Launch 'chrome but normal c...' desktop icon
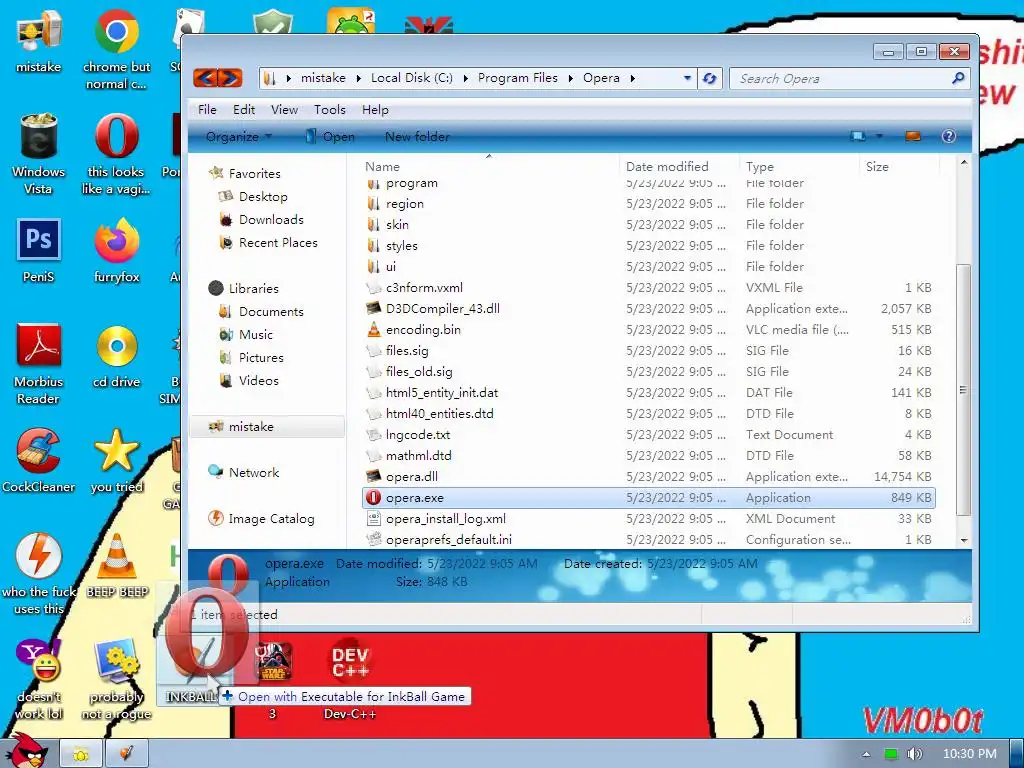The image size is (1024, 768). coord(116,49)
